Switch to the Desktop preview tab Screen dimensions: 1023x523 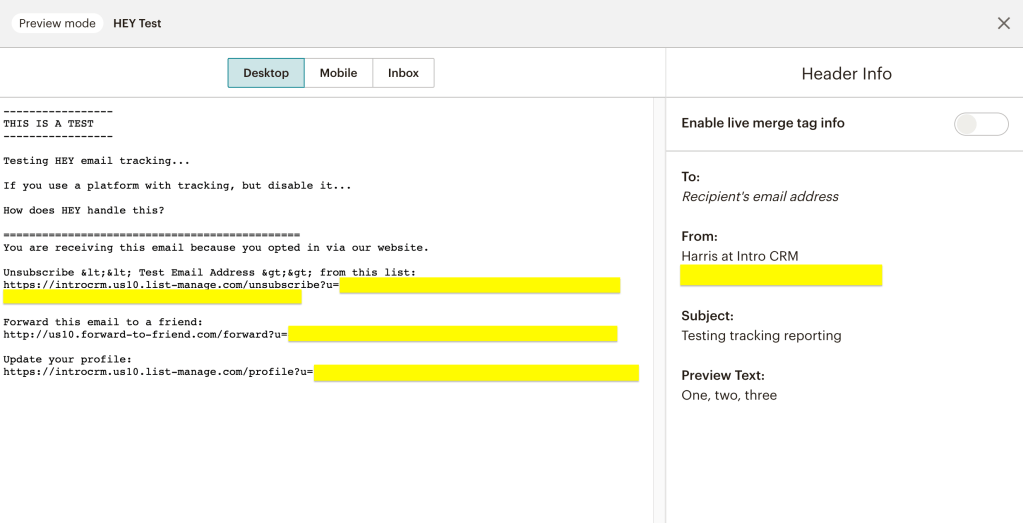266,73
